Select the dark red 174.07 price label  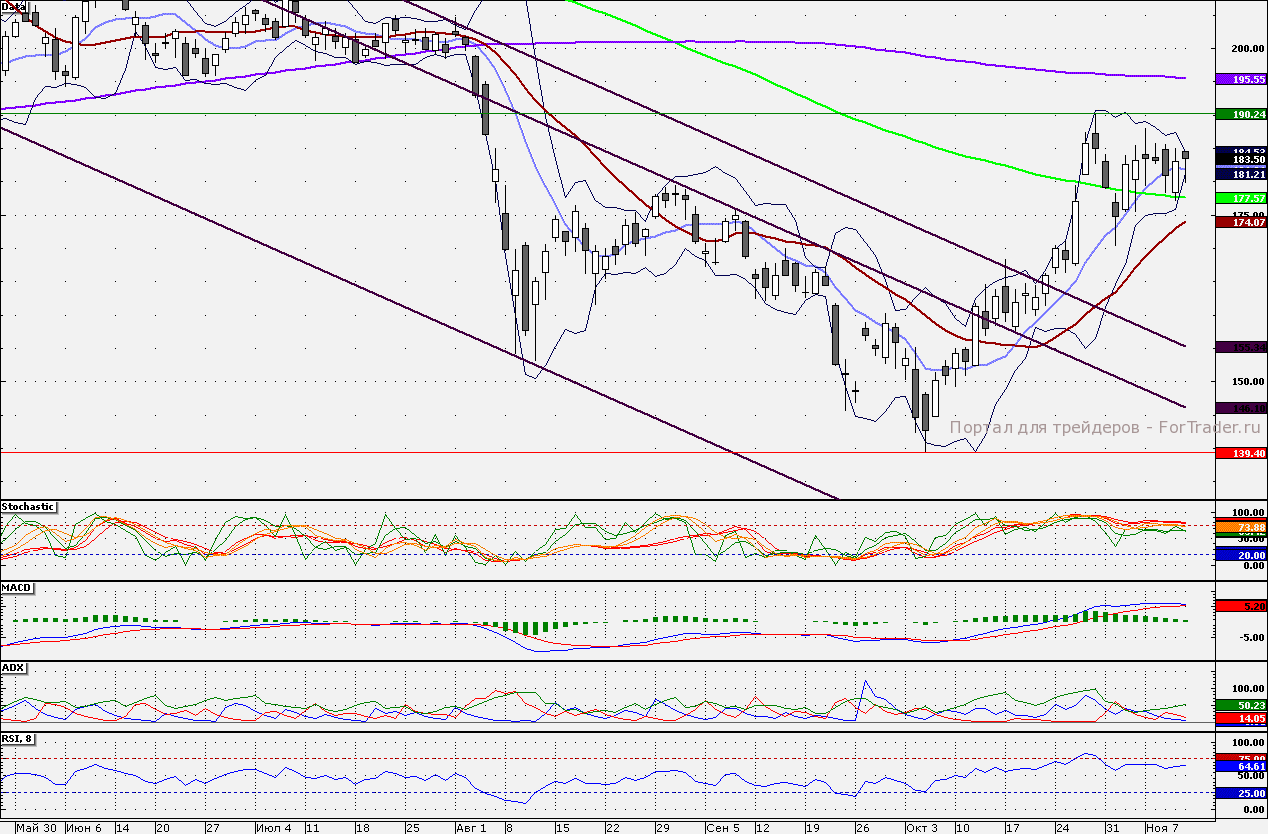(1241, 222)
